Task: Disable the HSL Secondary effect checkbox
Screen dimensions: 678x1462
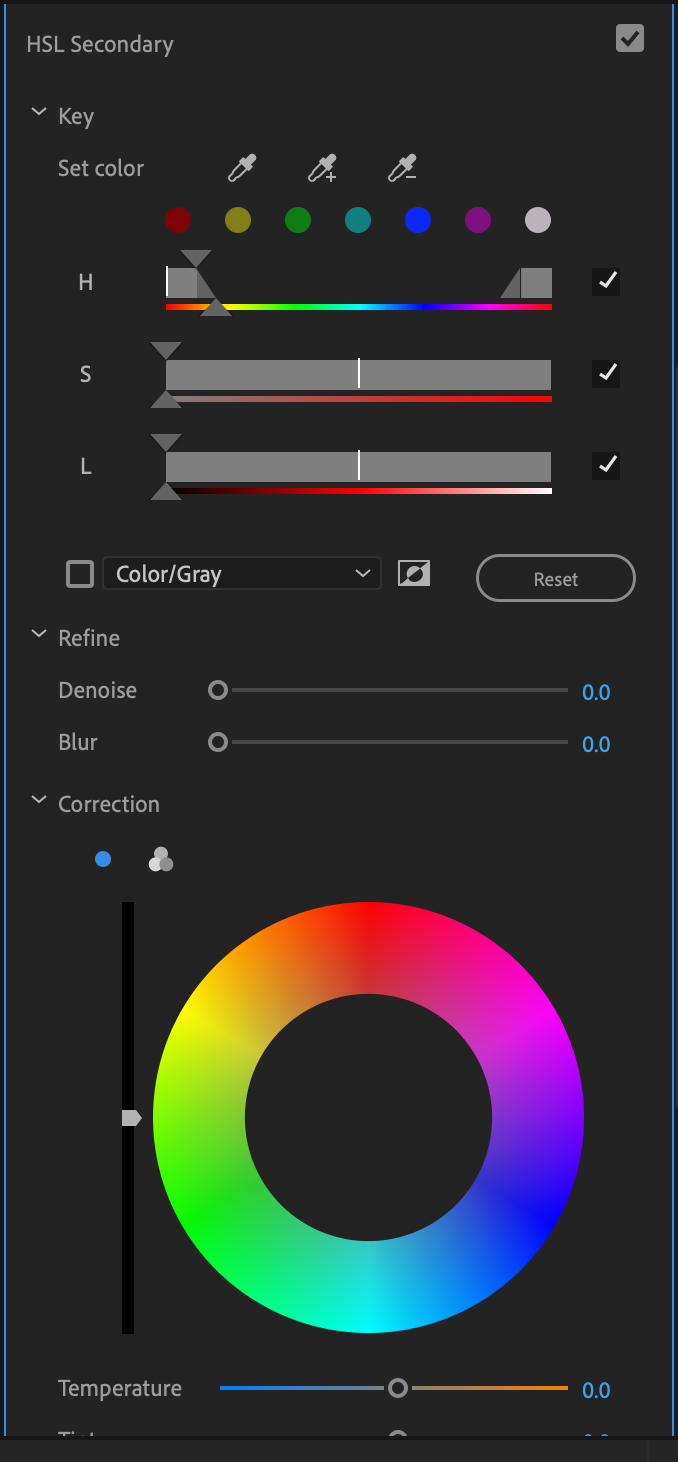Action: (x=629, y=38)
